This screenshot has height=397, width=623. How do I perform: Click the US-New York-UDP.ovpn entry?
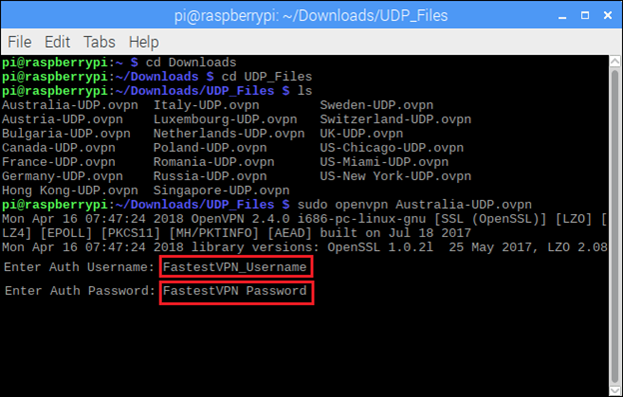[395, 176]
